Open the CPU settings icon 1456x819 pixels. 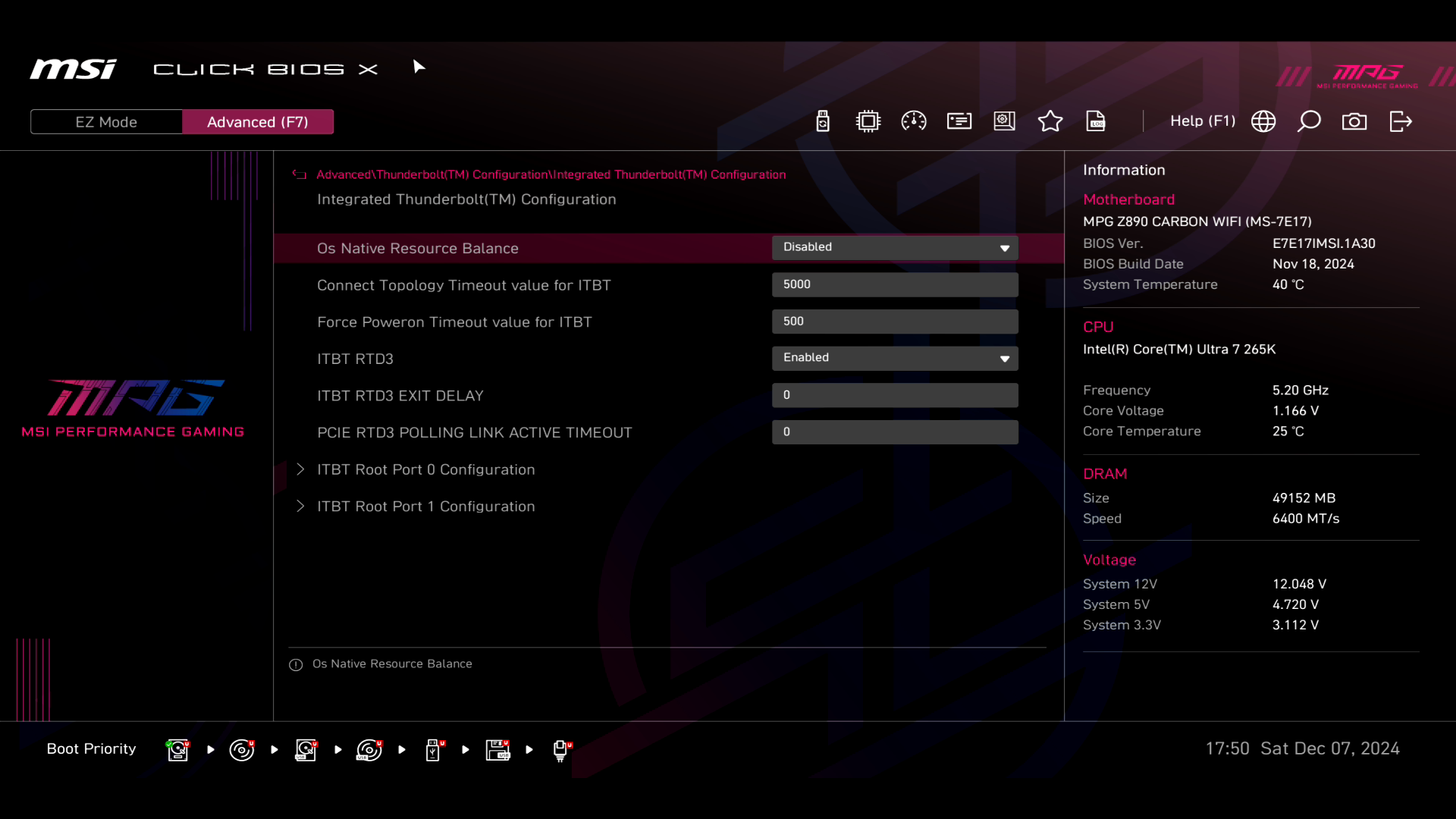coord(868,121)
